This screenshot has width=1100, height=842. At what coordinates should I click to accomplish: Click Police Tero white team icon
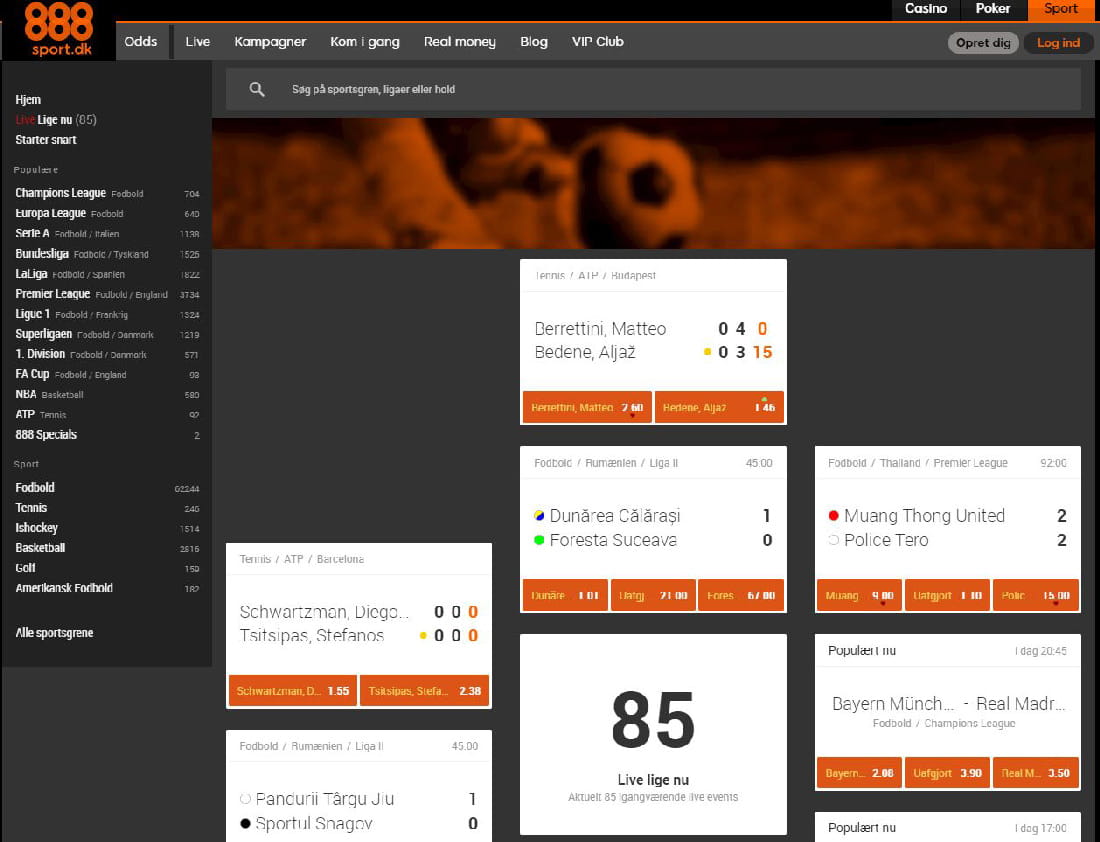833,540
